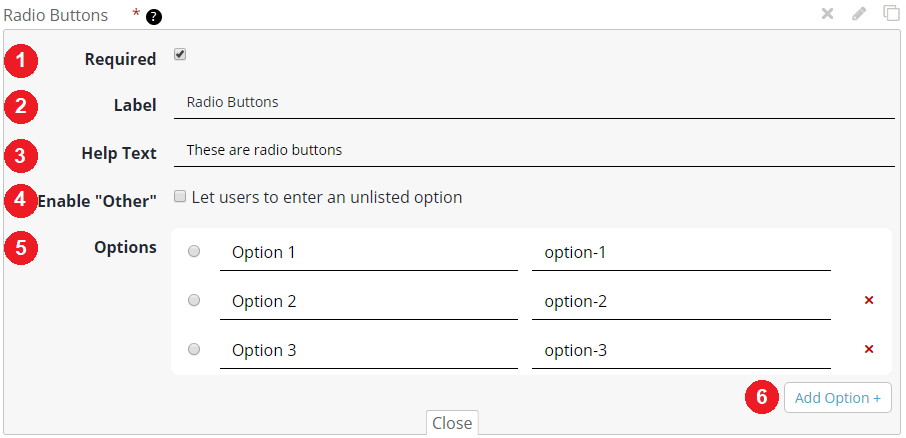The height and width of the screenshot is (438, 906).
Task: Click the Close button
Action: coord(452,423)
